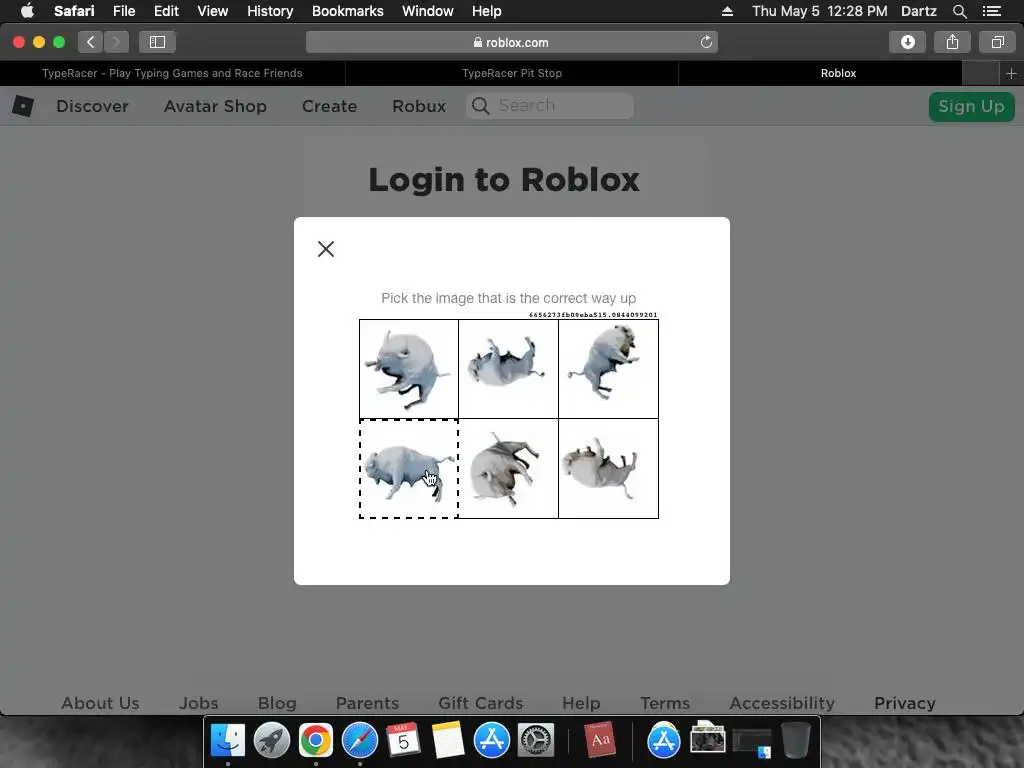Open the History menu
1024x768 pixels.
point(270,11)
